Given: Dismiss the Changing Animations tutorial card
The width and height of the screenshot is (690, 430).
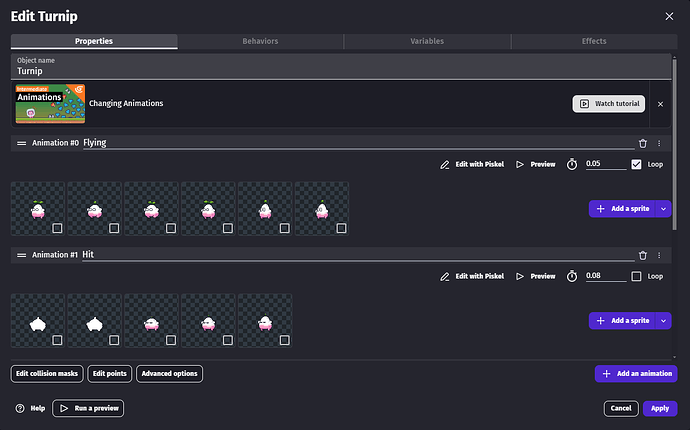Looking at the screenshot, I should pos(661,104).
